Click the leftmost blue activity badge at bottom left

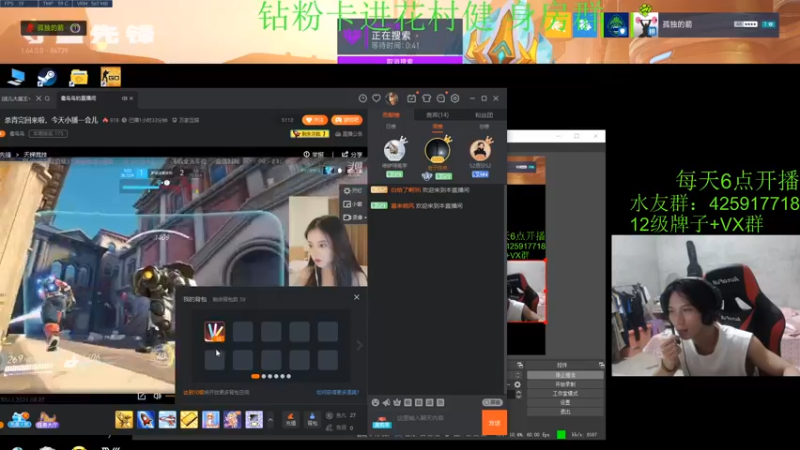[x=19, y=420]
